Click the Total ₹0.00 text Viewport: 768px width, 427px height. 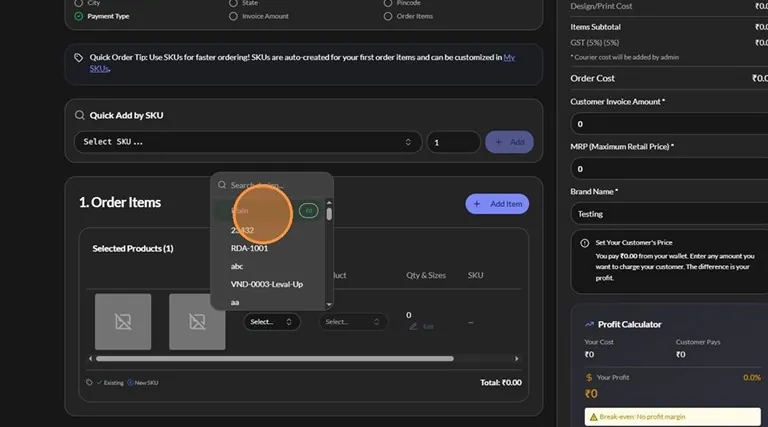tap(501, 382)
